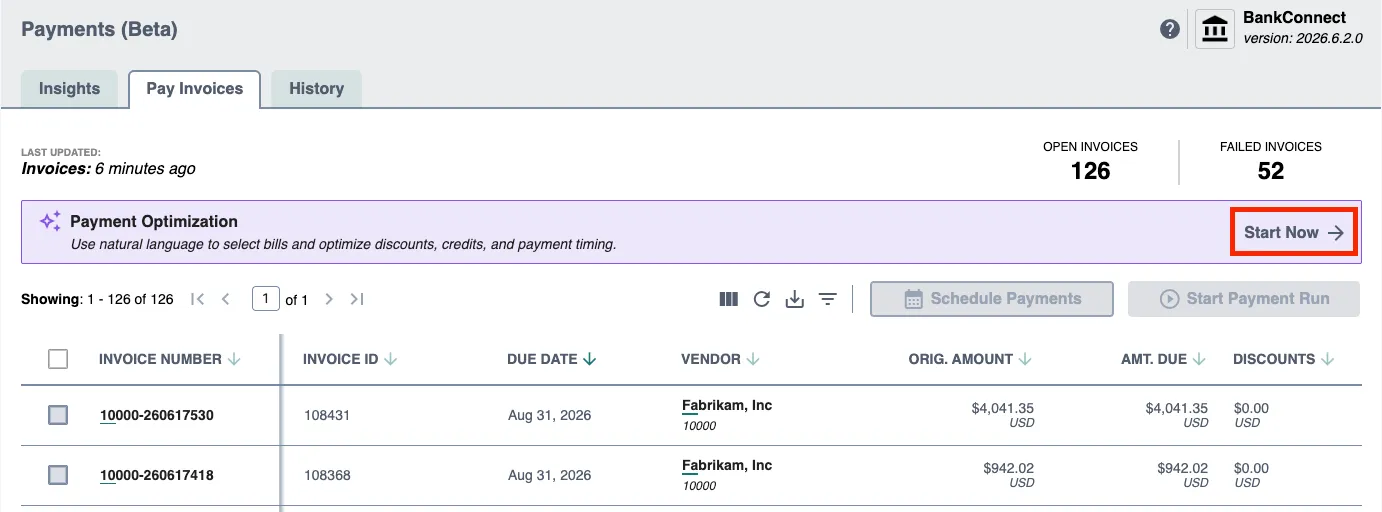This screenshot has width=1382, height=512.
Task: Go to next page of invoices
Action: pyautogui.click(x=328, y=299)
